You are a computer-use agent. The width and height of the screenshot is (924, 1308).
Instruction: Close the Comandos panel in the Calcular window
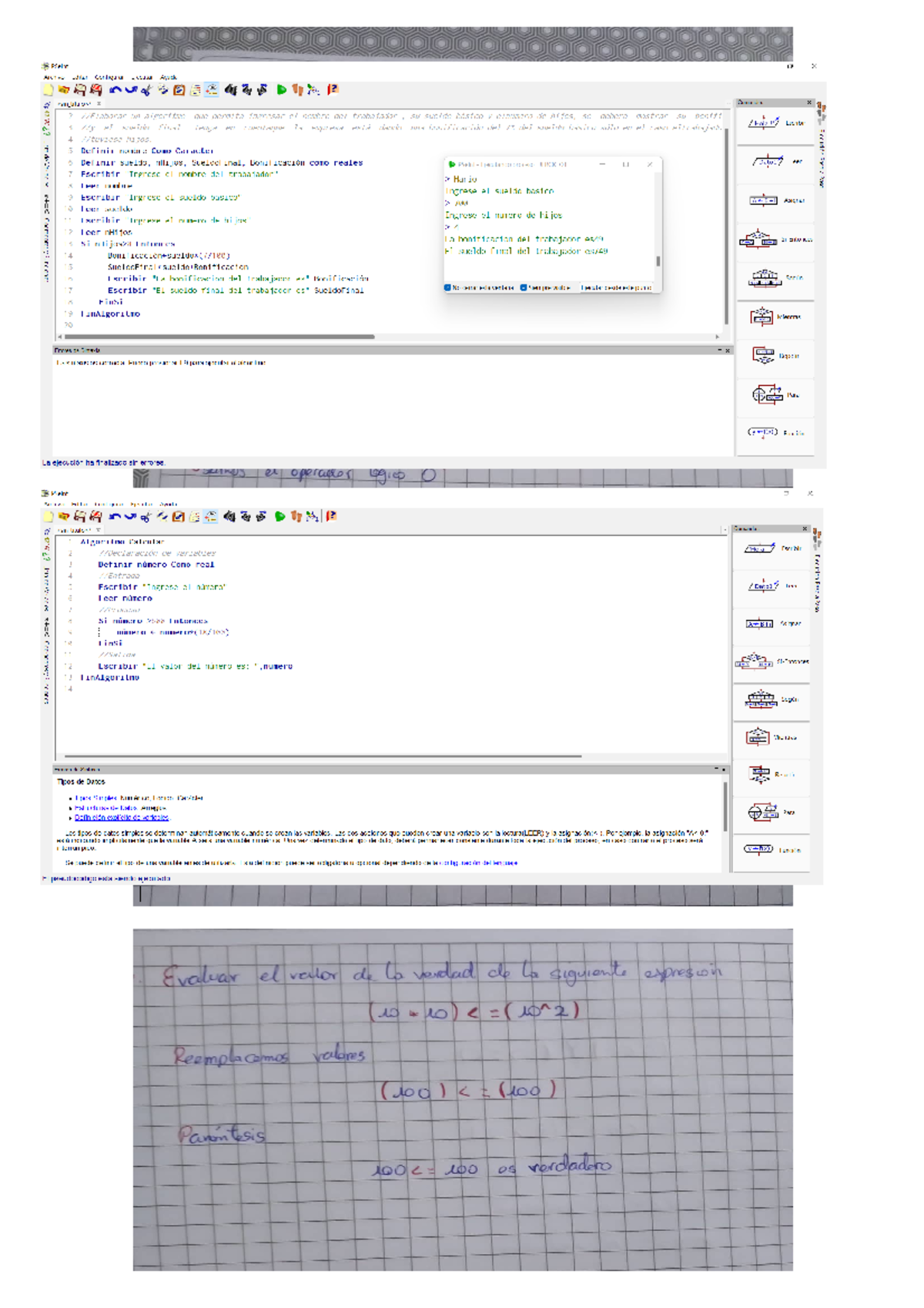click(x=805, y=528)
